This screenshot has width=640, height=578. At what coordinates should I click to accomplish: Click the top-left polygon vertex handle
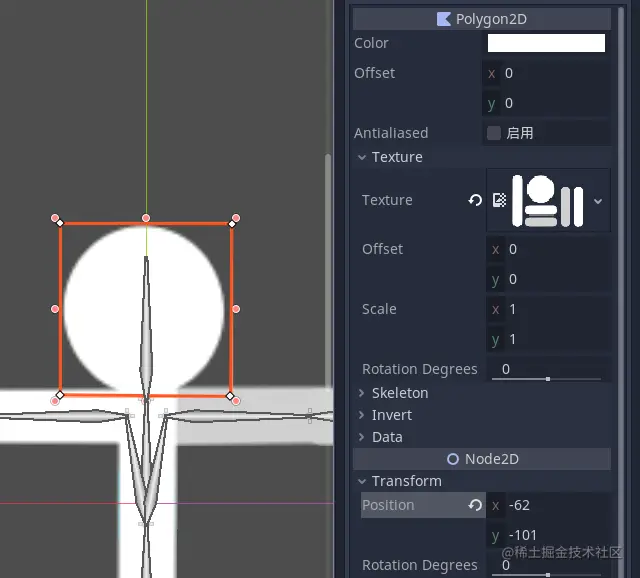(60, 223)
